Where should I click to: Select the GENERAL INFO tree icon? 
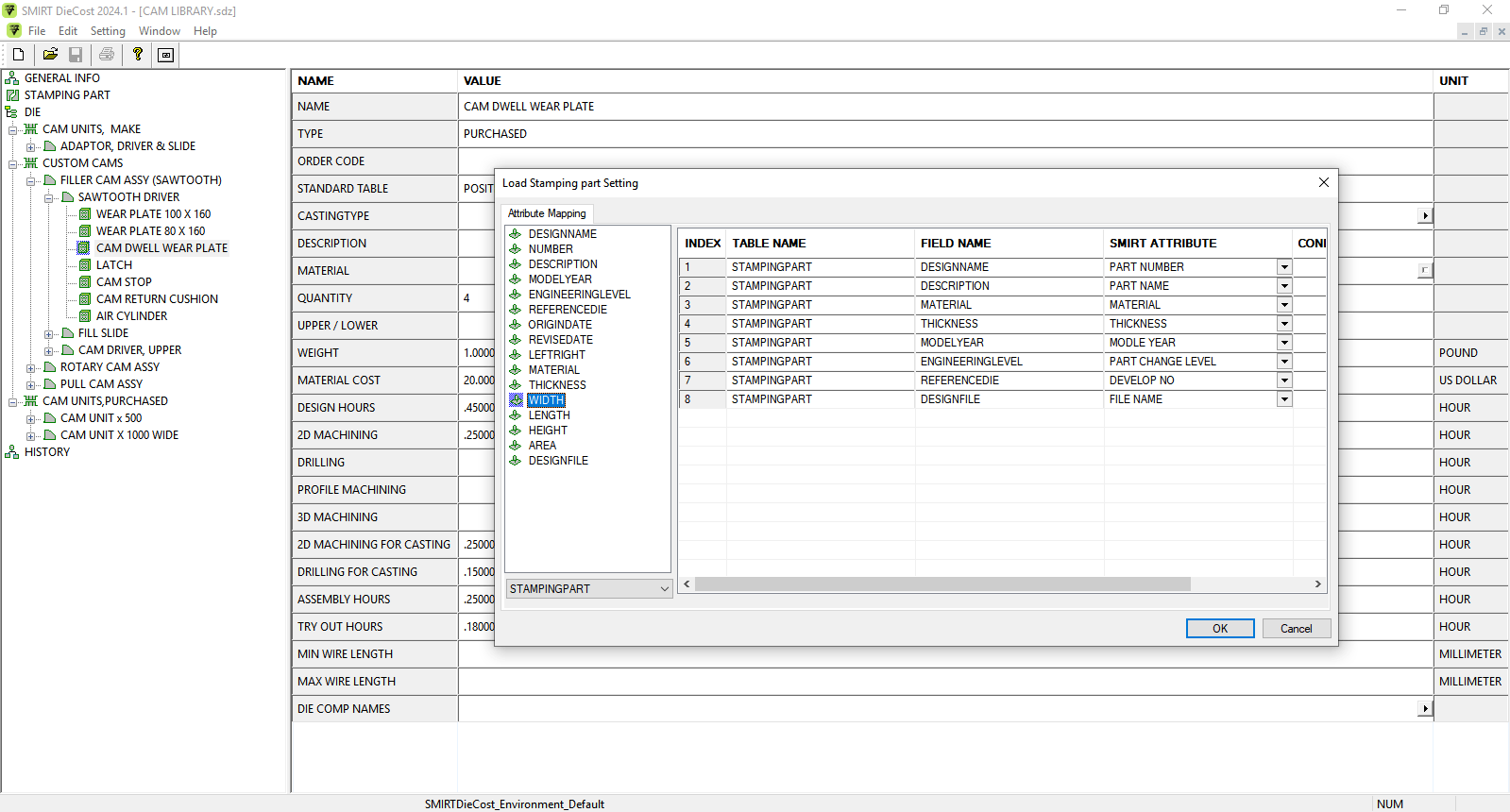(x=12, y=78)
